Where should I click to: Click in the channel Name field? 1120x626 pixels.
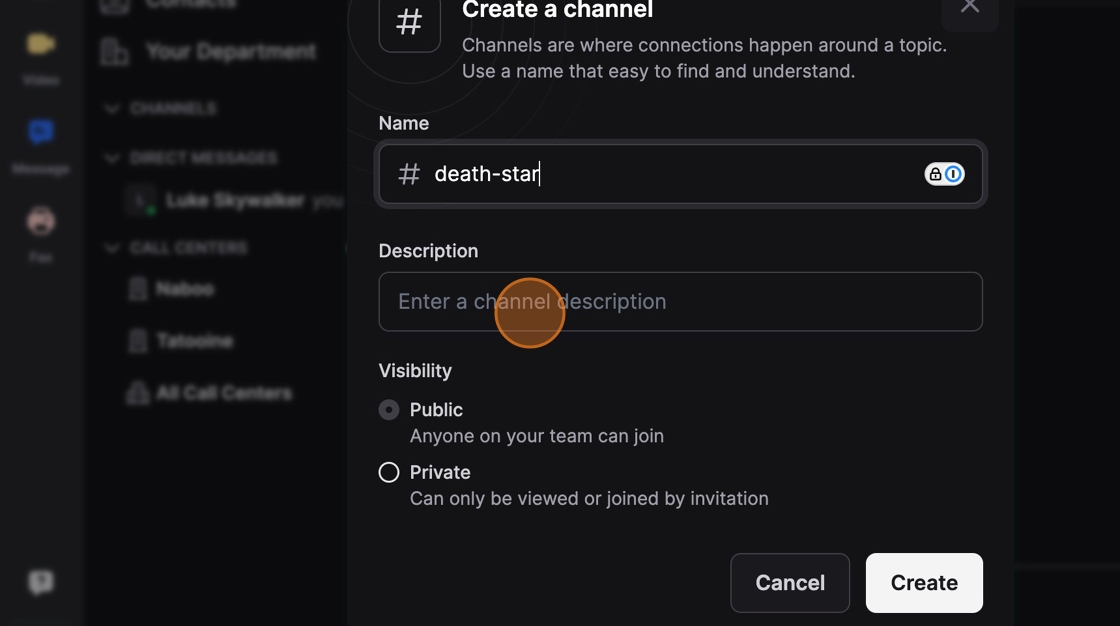(681, 174)
